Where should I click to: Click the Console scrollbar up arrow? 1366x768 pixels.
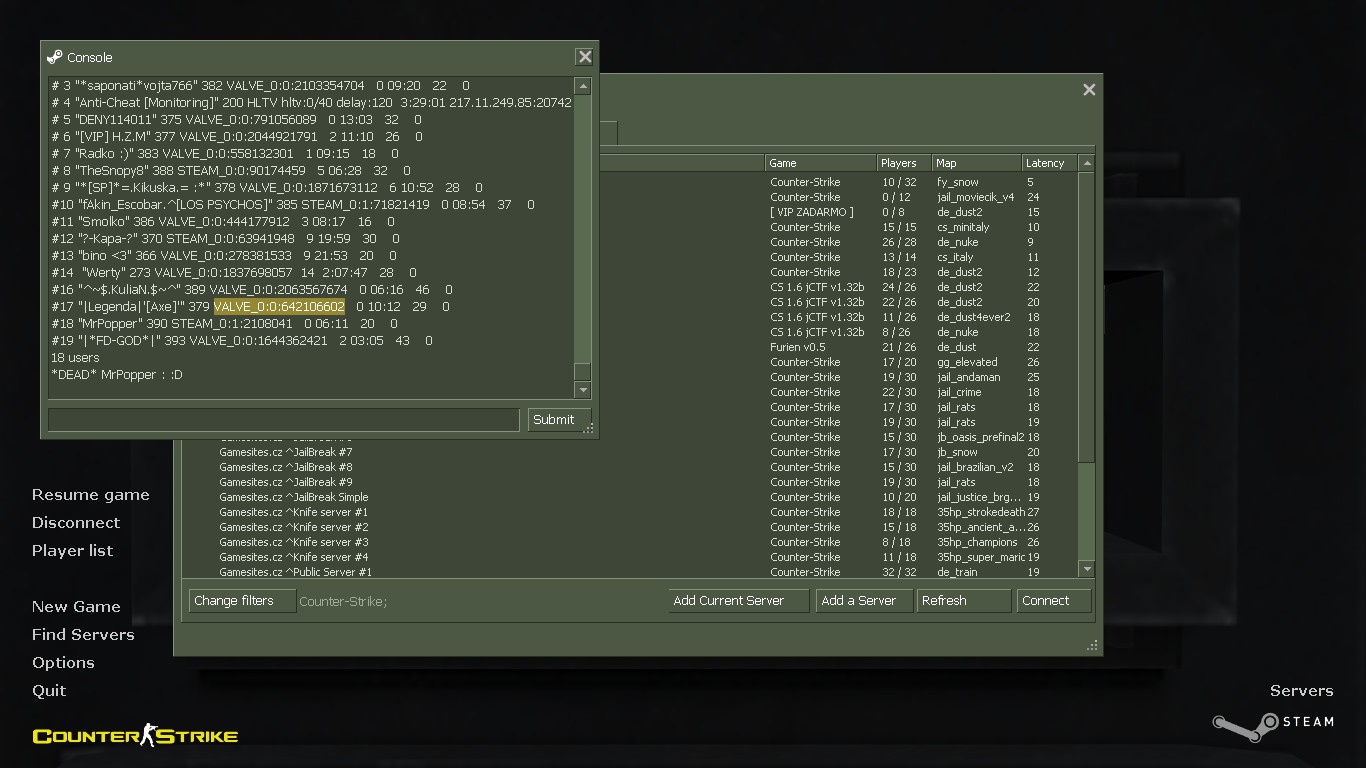582,86
